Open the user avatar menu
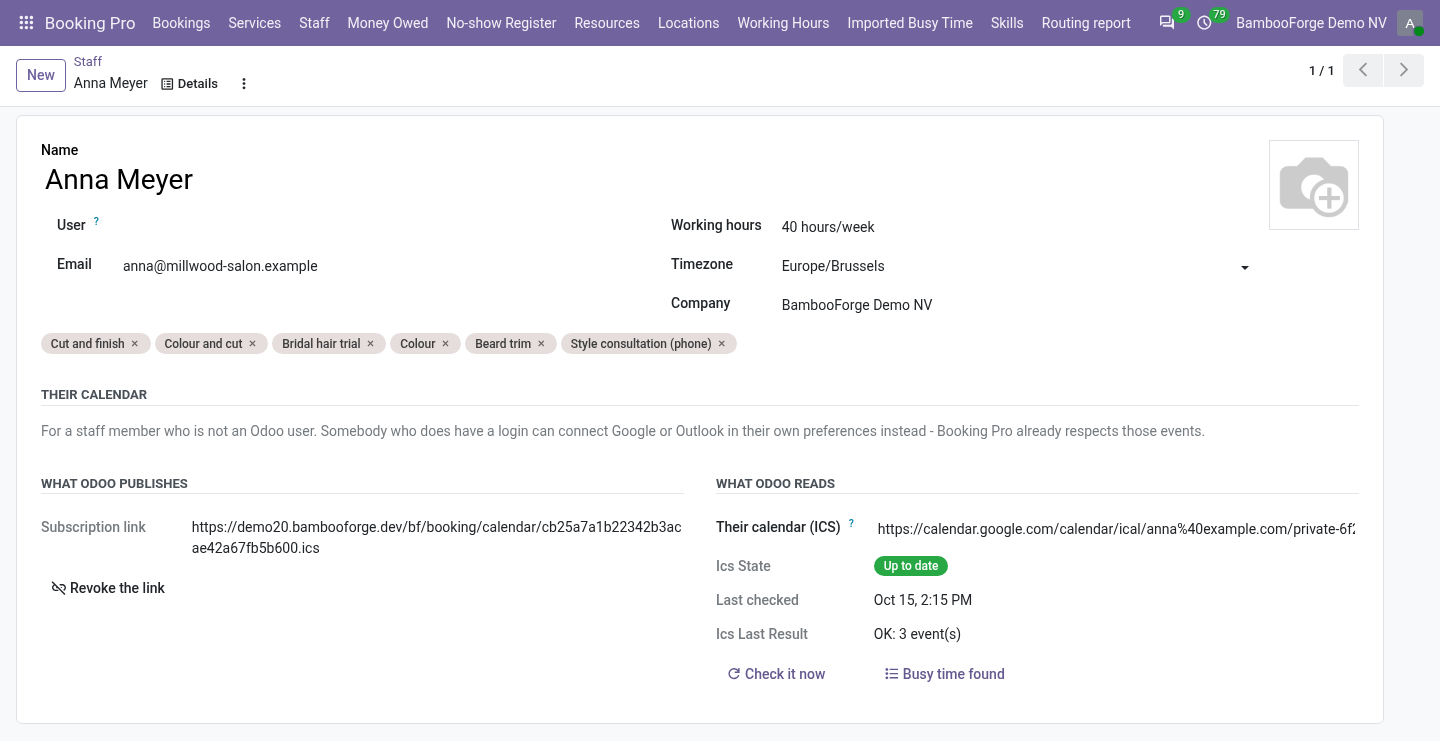This screenshot has width=1440, height=741. [x=1410, y=22]
